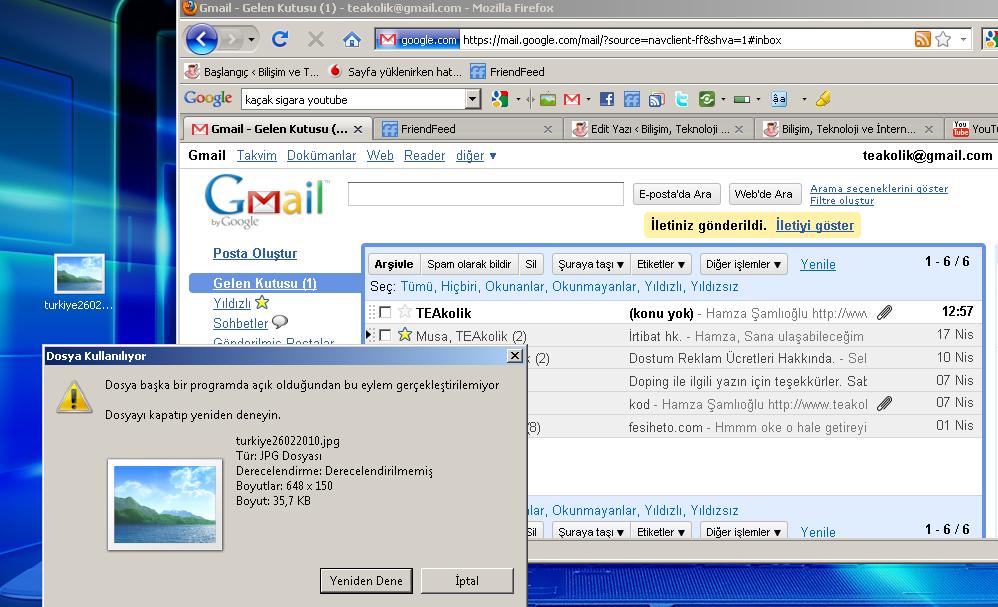This screenshot has width=998, height=607.
Task: Click the Arşivle button
Action: (x=394, y=264)
